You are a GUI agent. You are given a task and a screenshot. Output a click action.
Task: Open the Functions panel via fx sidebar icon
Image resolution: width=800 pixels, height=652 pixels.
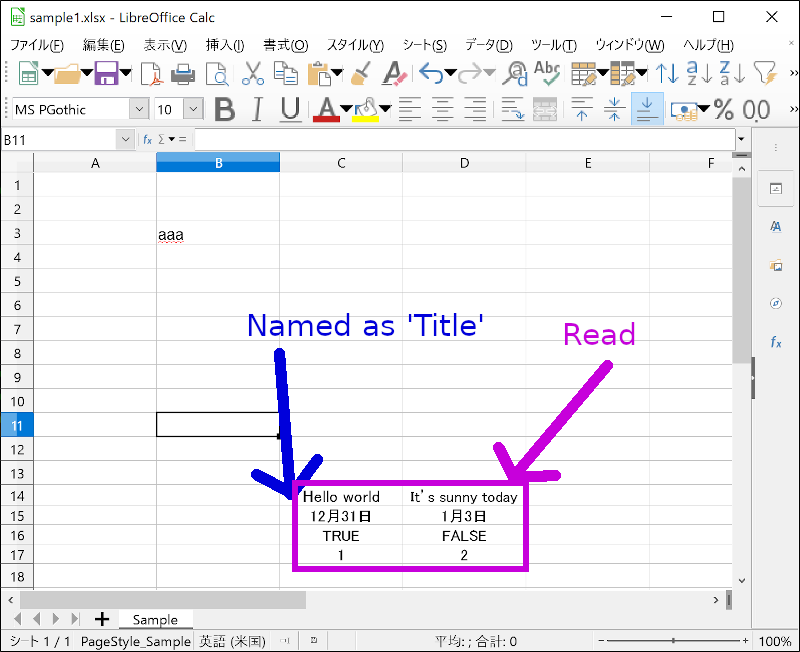point(776,342)
